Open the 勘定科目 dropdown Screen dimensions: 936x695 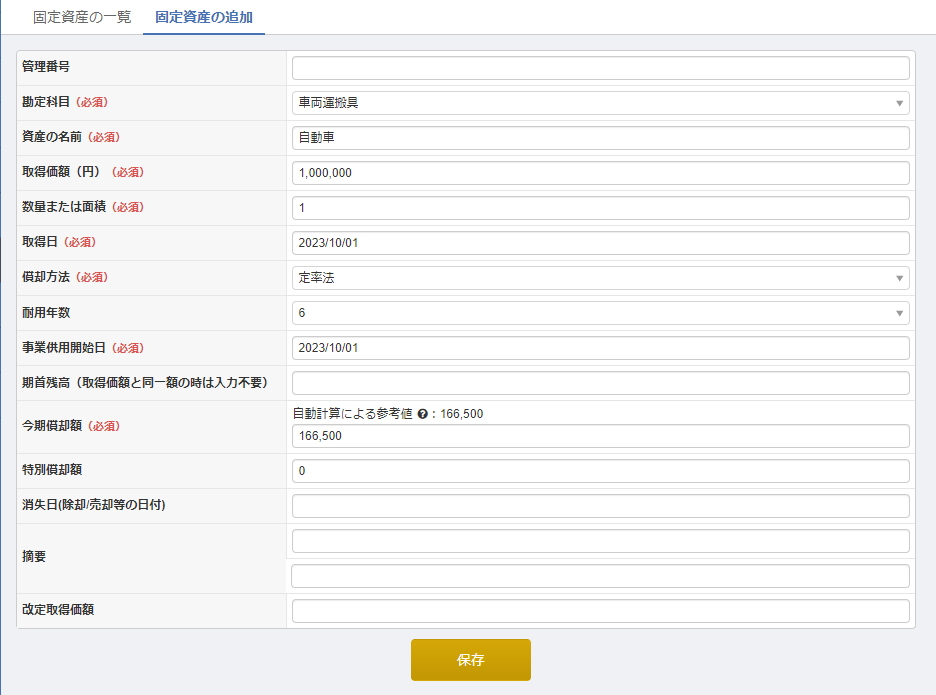(x=600, y=103)
